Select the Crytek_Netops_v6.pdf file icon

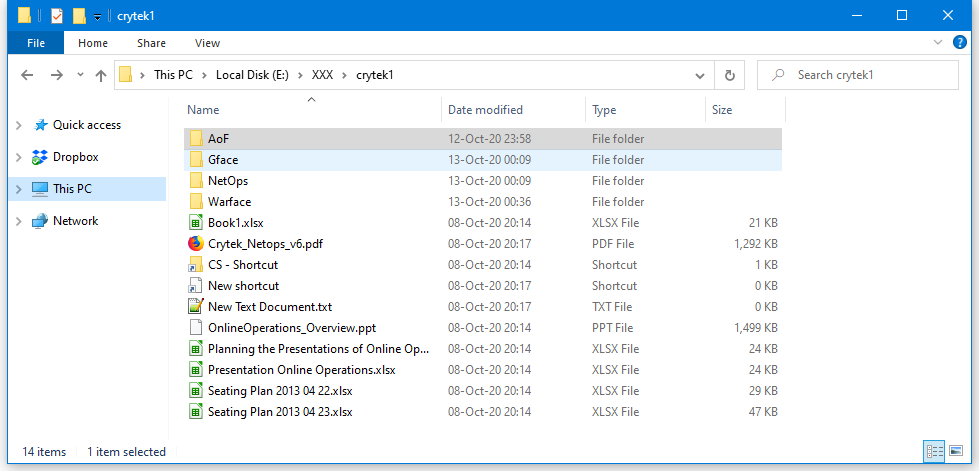(196, 244)
